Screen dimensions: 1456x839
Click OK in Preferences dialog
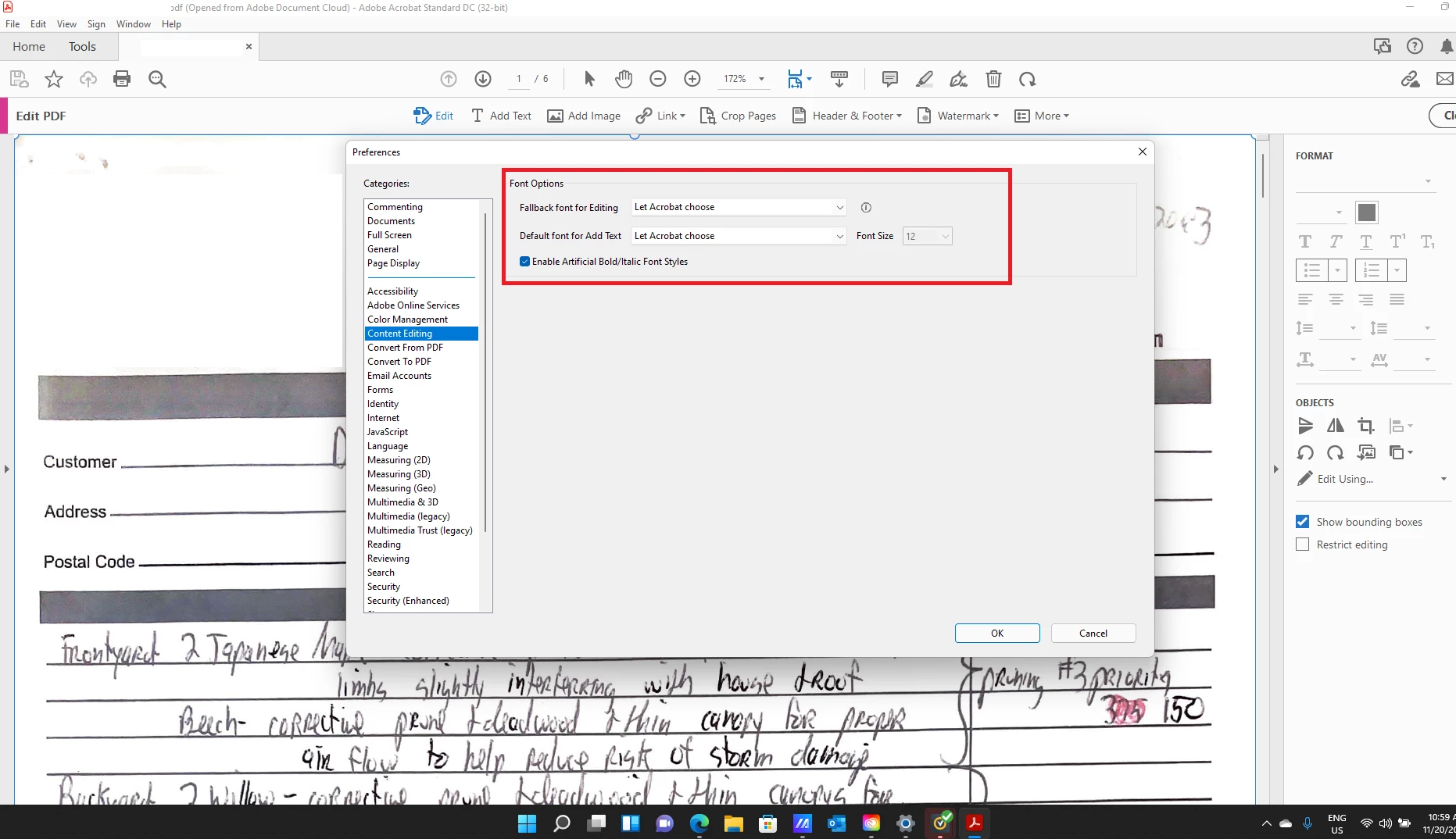click(997, 634)
